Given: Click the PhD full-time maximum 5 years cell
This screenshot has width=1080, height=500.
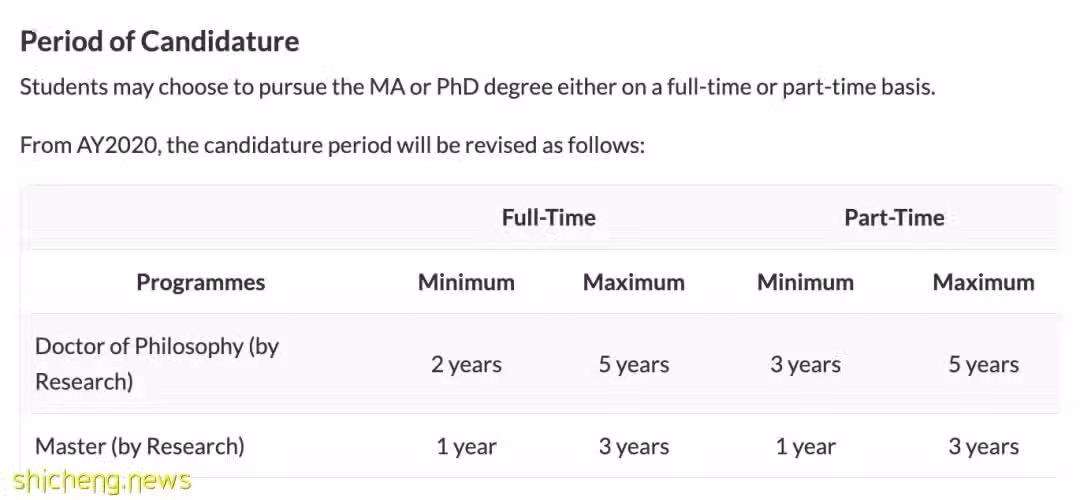Looking at the screenshot, I should click(x=634, y=364).
